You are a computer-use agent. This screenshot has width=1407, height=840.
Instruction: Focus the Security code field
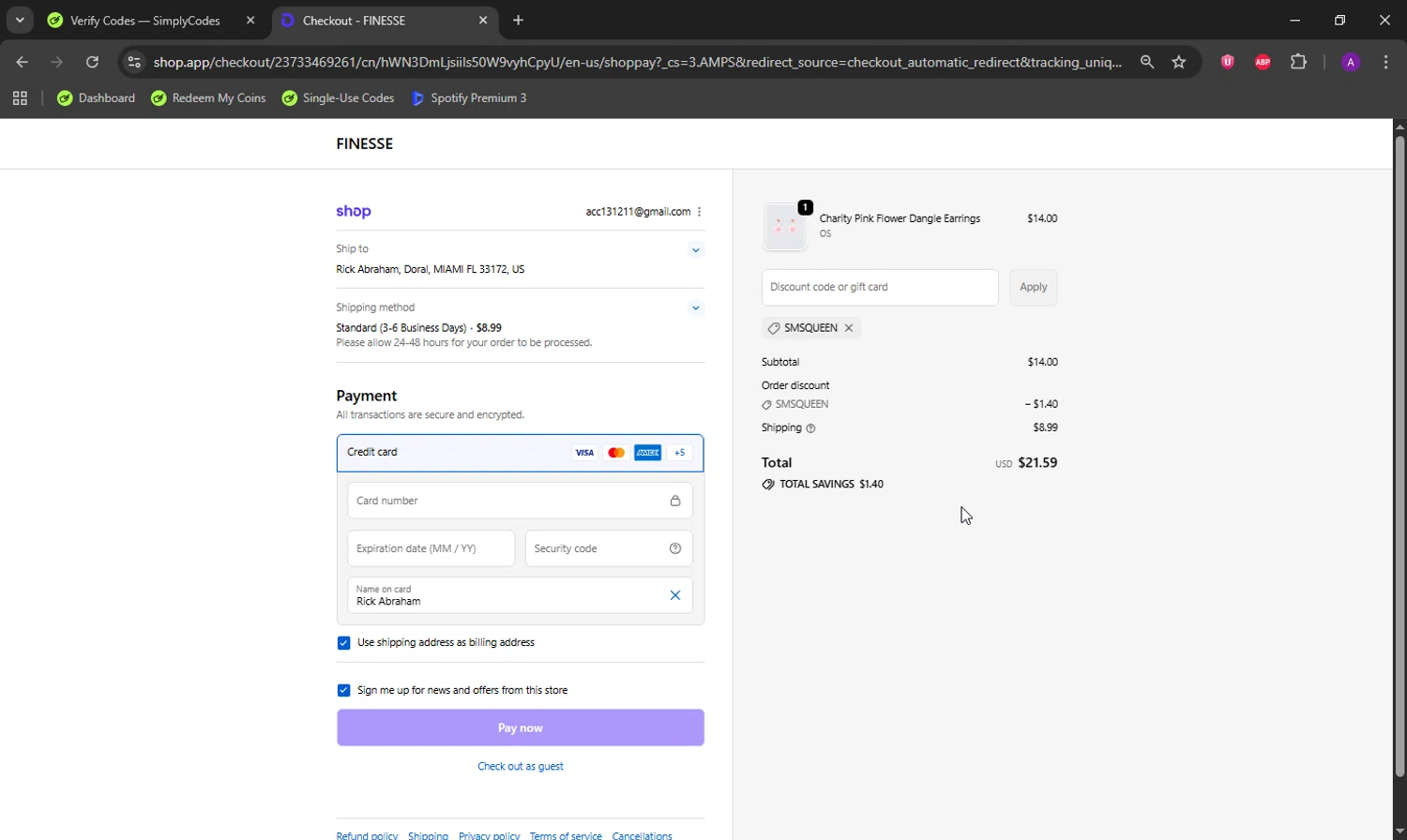tap(609, 548)
